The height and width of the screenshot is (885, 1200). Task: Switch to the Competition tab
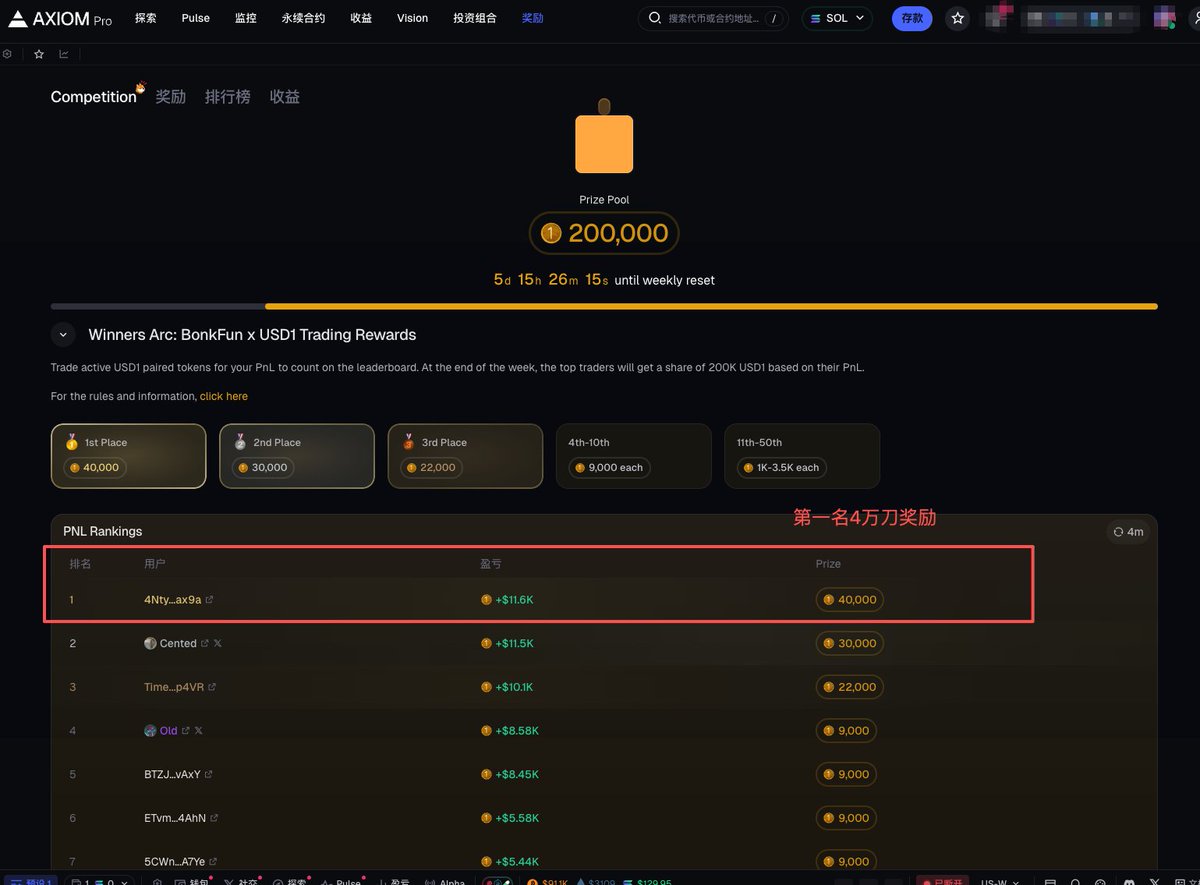pyautogui.click(x=93, y=97)
